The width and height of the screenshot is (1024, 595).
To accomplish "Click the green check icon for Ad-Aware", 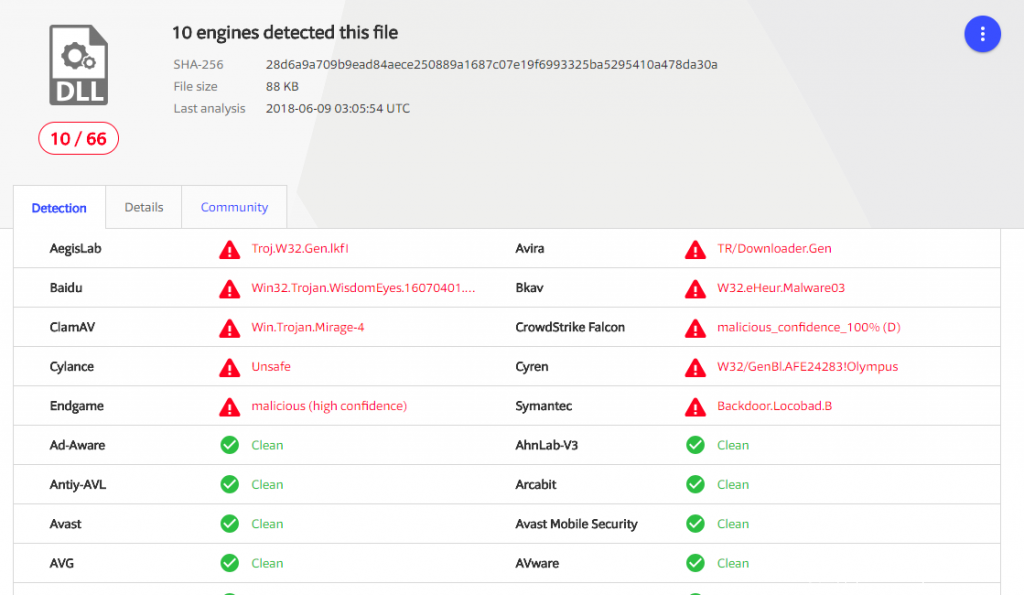I will pos(230,445).
